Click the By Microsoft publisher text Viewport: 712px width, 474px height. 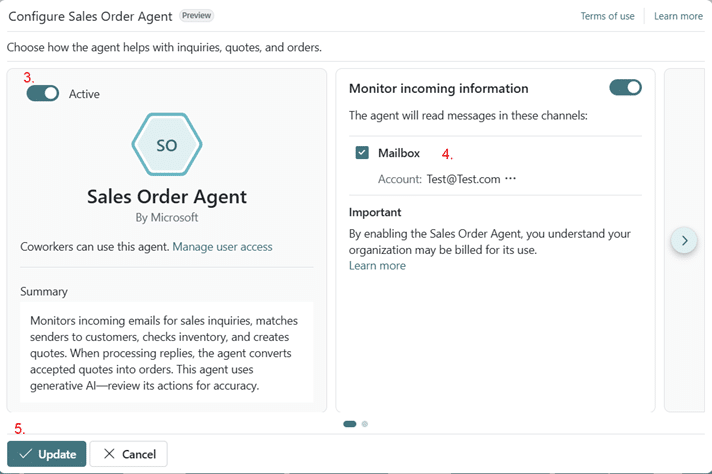[x=167, y=217]
